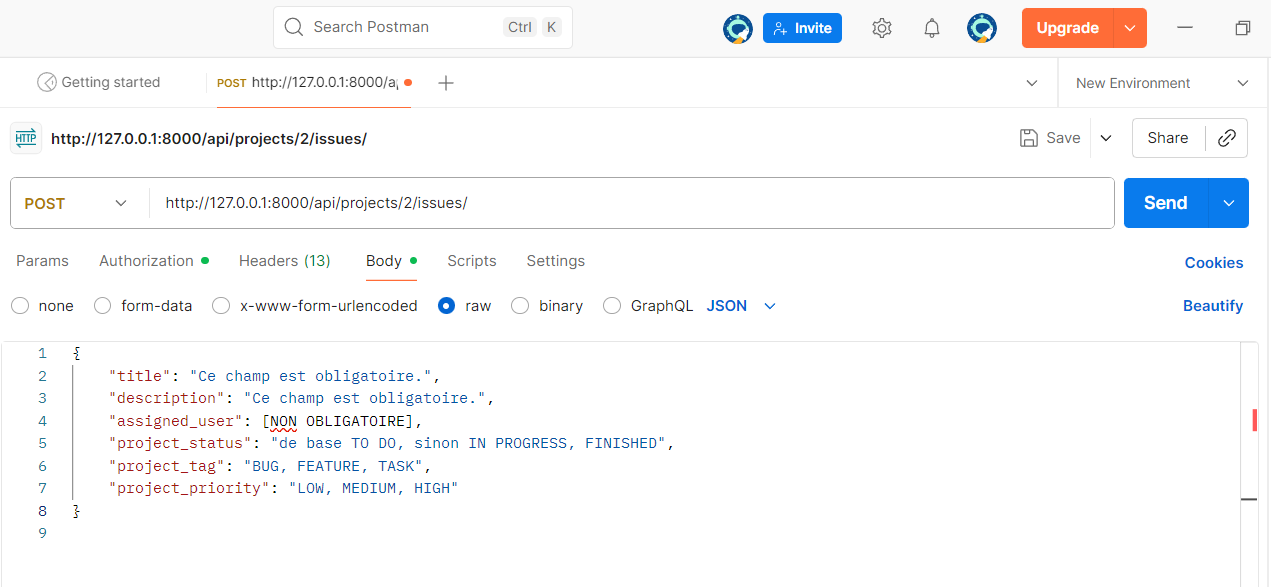Choose none as the body type
This screenshot has height=587, width=1271.
[20, 306]
